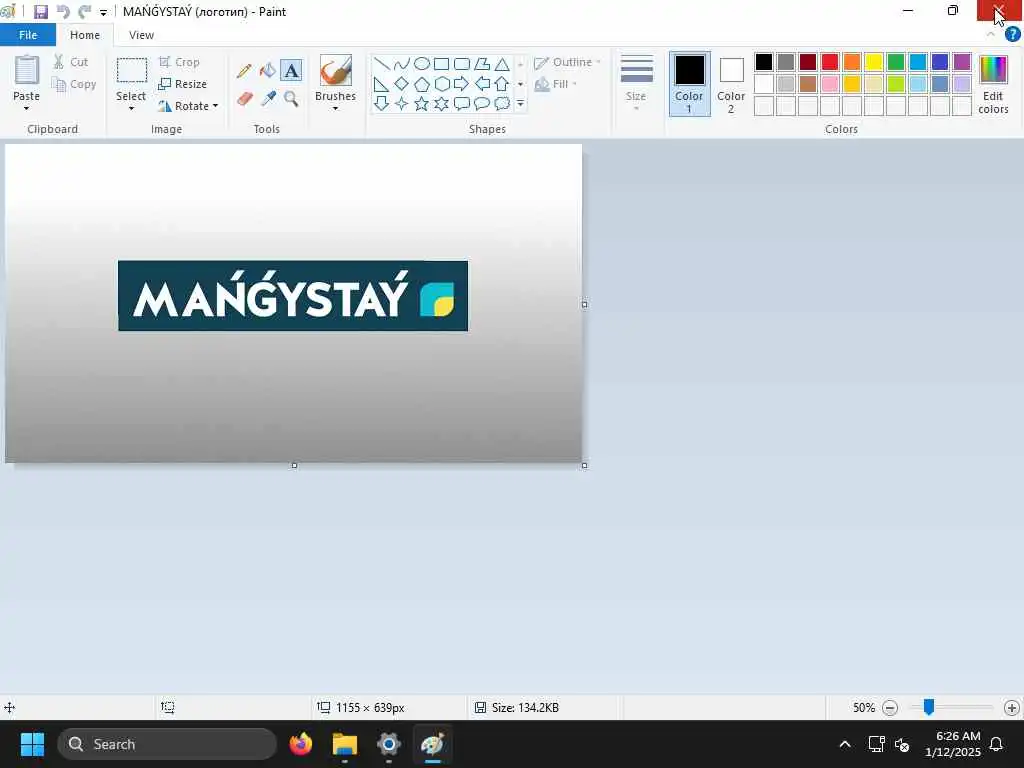
Task: Pick the purple color swatch
Action: (962, 62)
